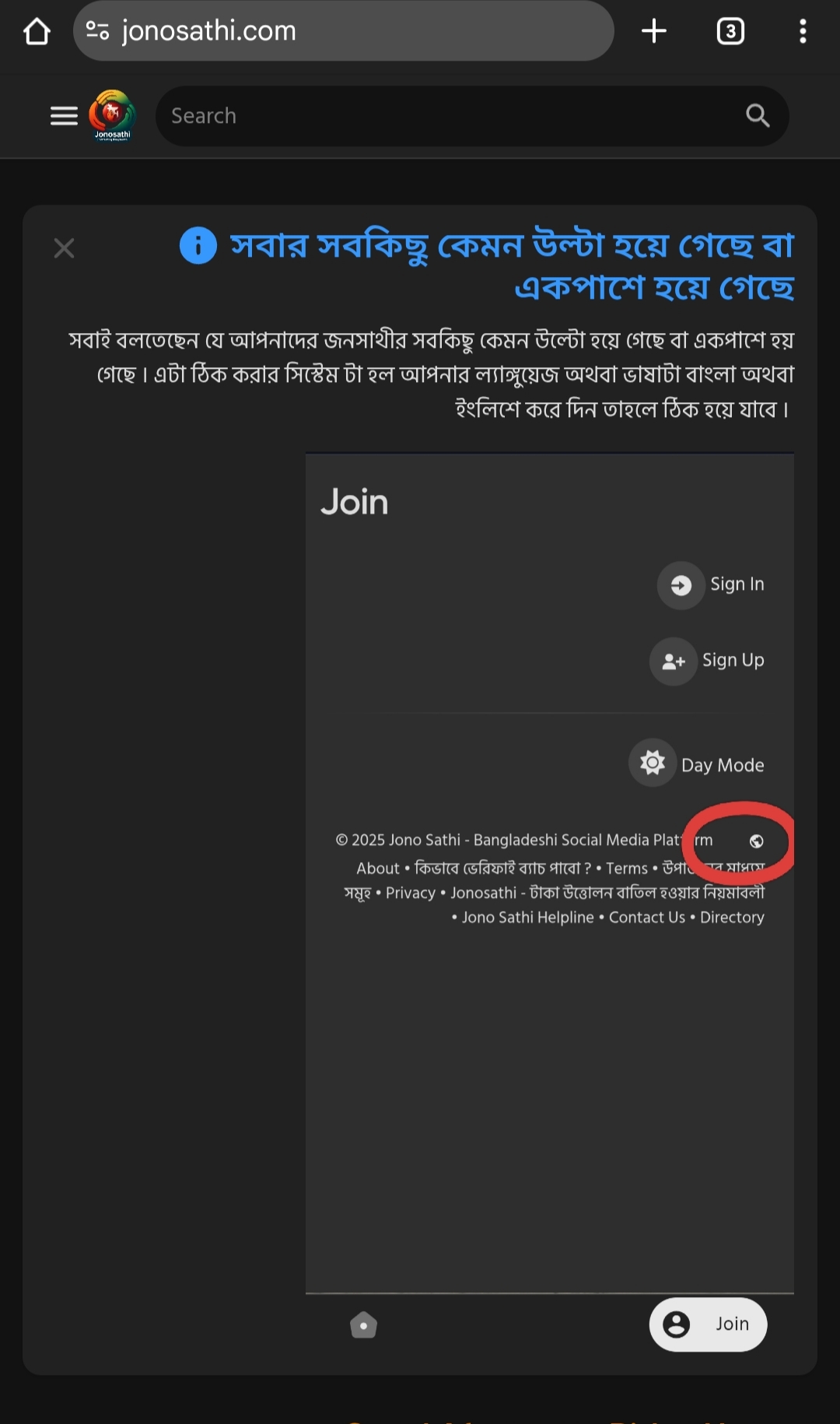840x1424 pixels.
Task: Click the blue info icon
Action: 198,246
